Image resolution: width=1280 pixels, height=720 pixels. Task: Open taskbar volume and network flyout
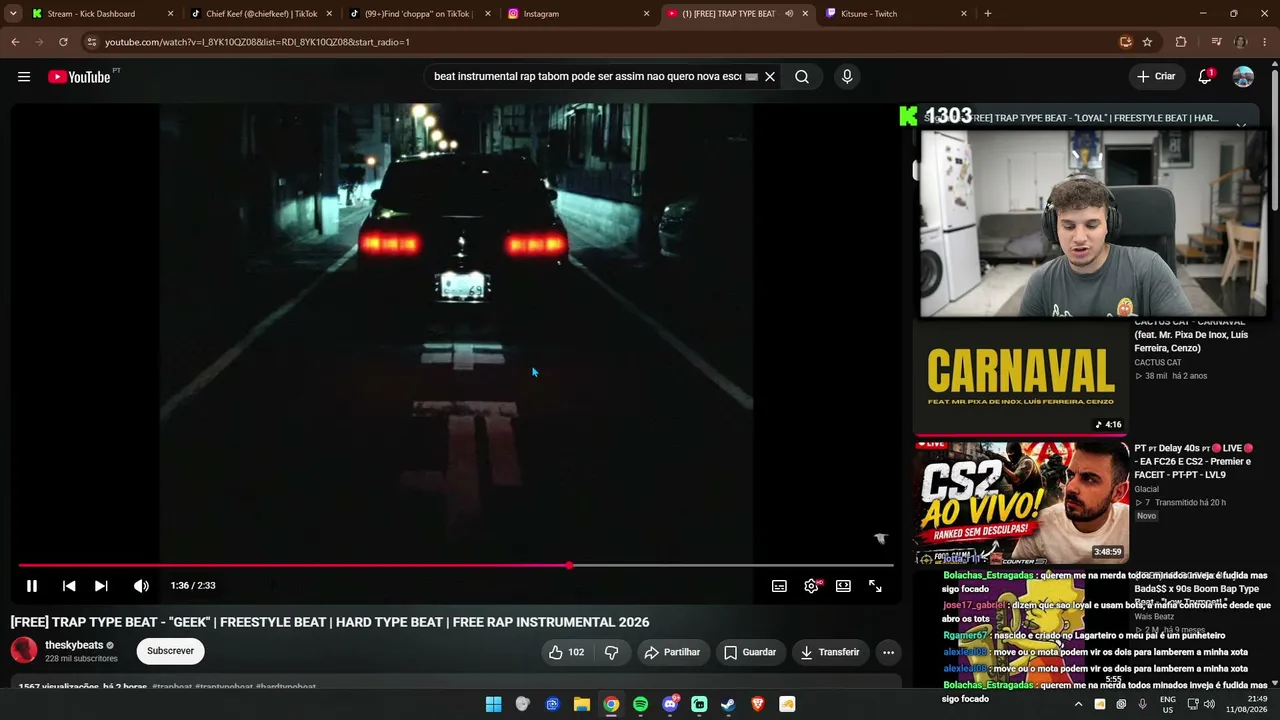(x=1201, y=704)
